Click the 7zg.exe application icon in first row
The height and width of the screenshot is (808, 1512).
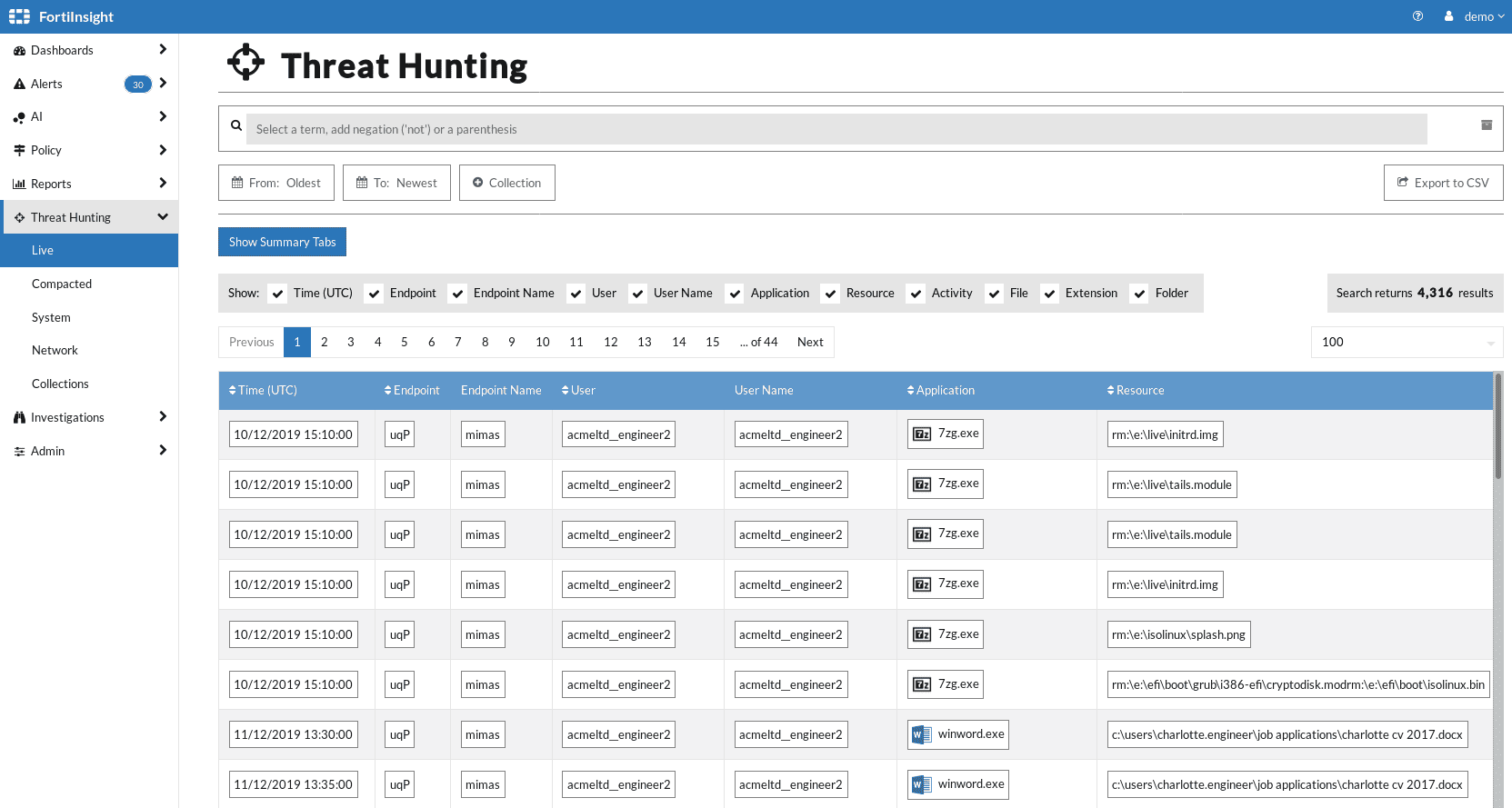click(x=922, y=434)
